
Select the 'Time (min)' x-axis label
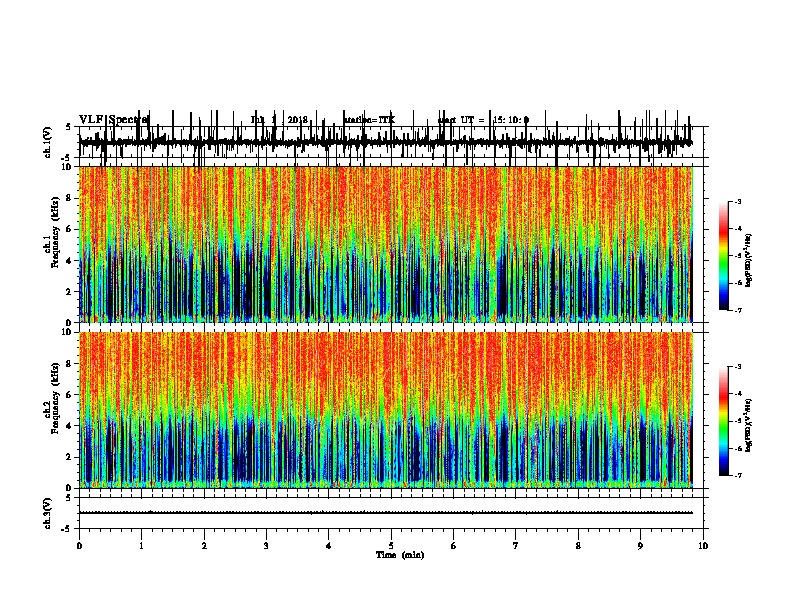coord(400,555)
